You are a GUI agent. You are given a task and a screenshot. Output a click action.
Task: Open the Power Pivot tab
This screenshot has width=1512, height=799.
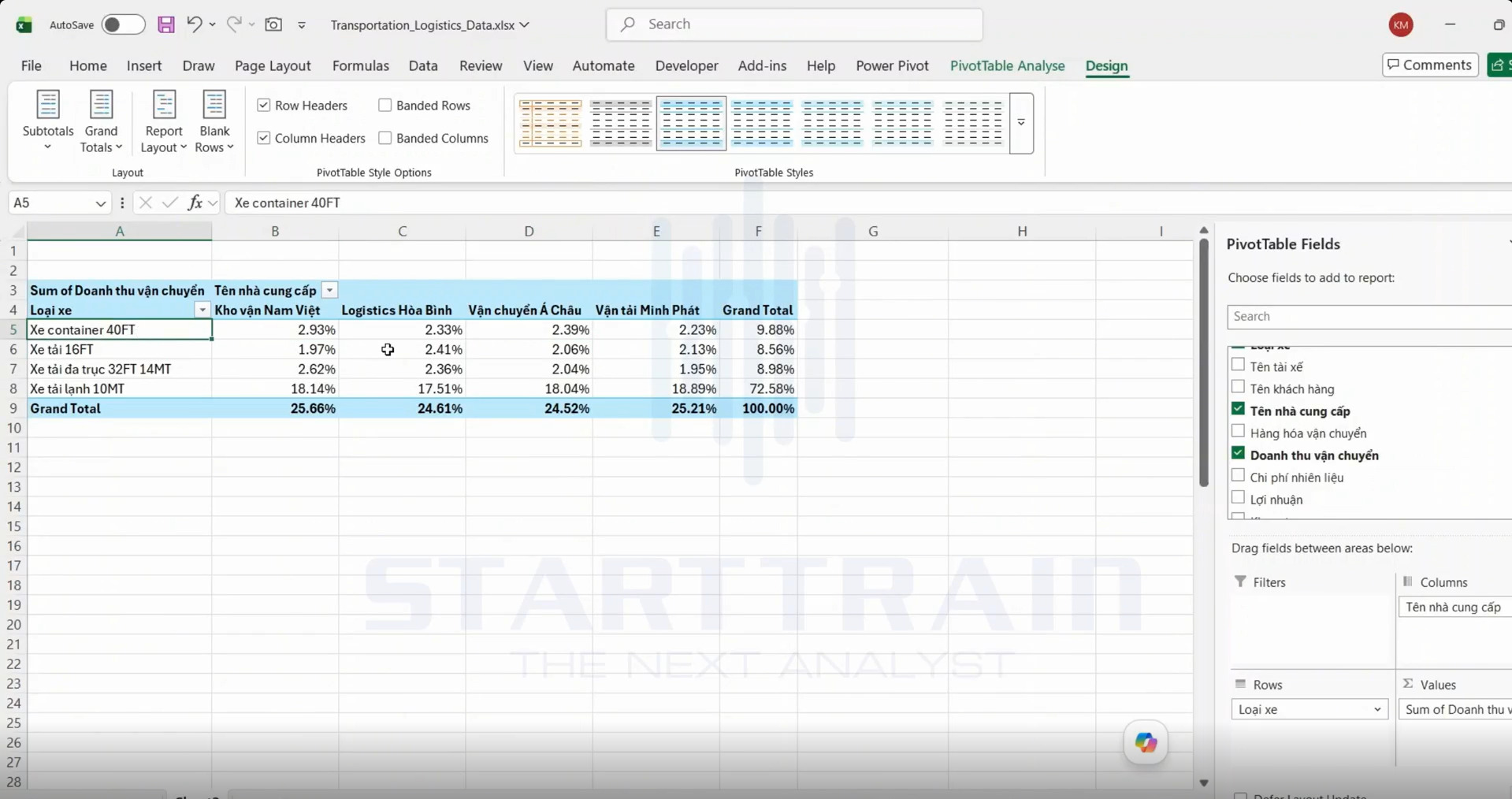pos(892,65)
